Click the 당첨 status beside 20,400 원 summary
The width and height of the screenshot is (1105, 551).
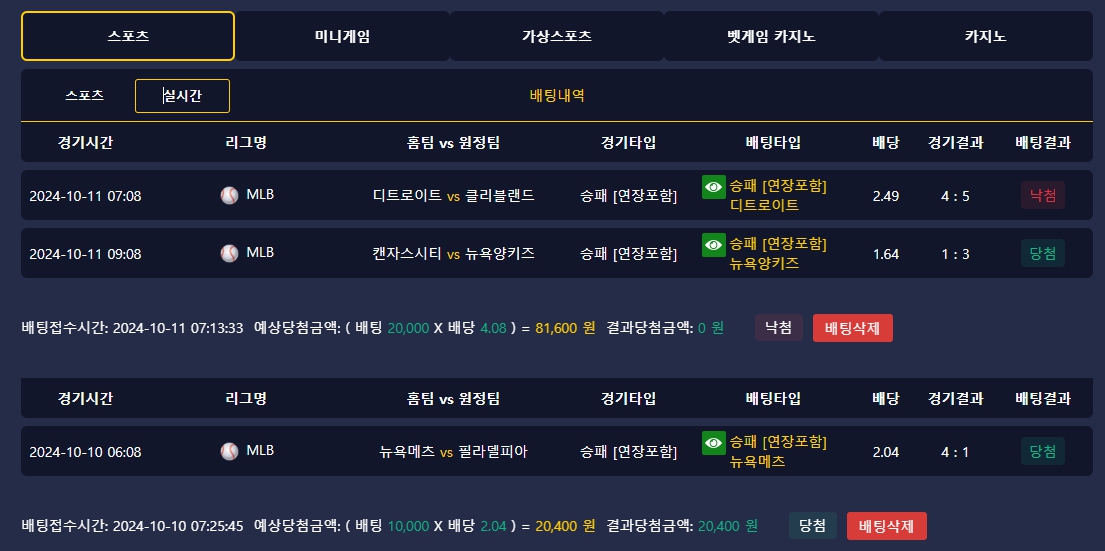812,526
